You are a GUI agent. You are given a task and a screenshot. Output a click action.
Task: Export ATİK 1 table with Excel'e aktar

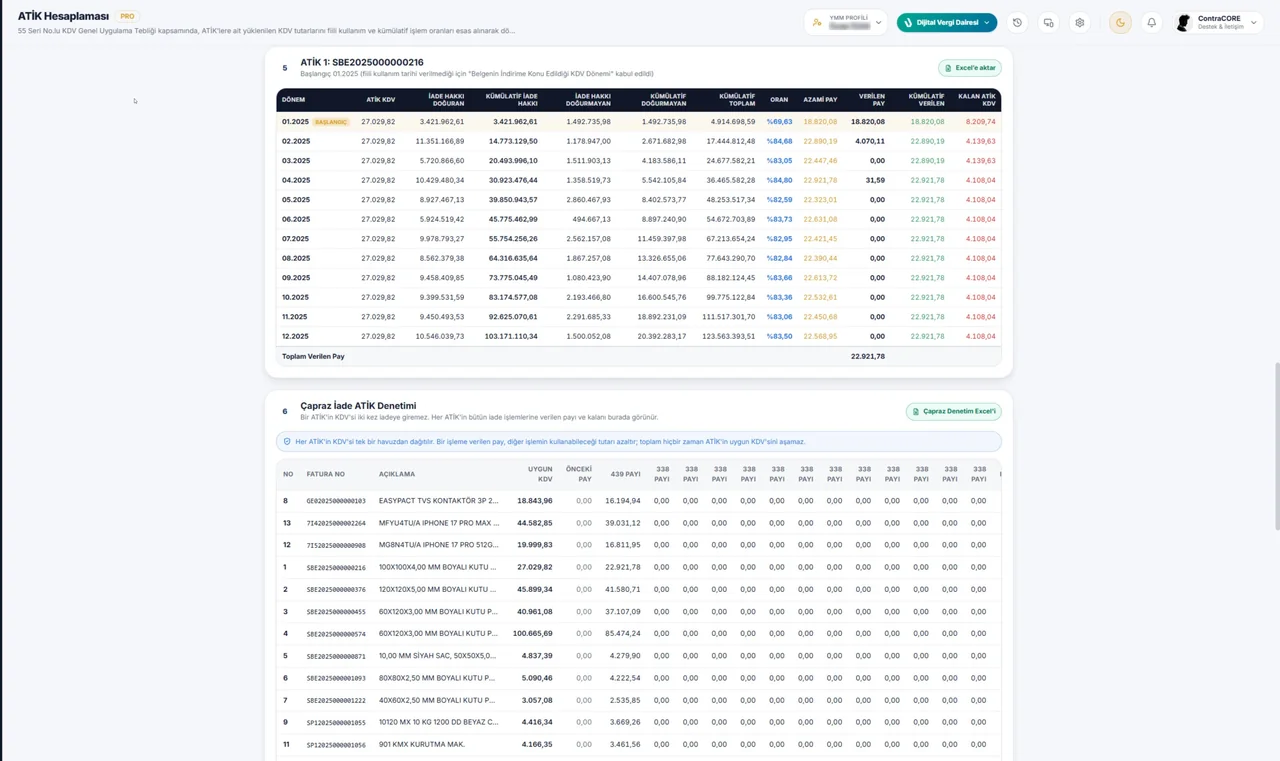pyautogui.click(x=969, y=68)
